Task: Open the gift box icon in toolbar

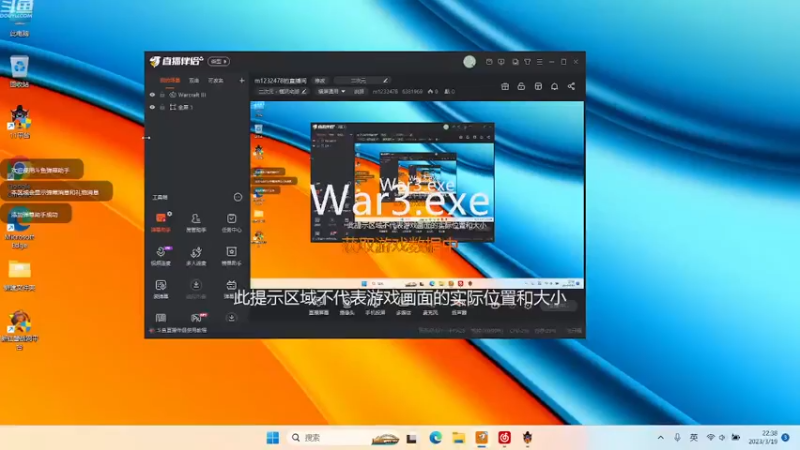Action: 505,86
